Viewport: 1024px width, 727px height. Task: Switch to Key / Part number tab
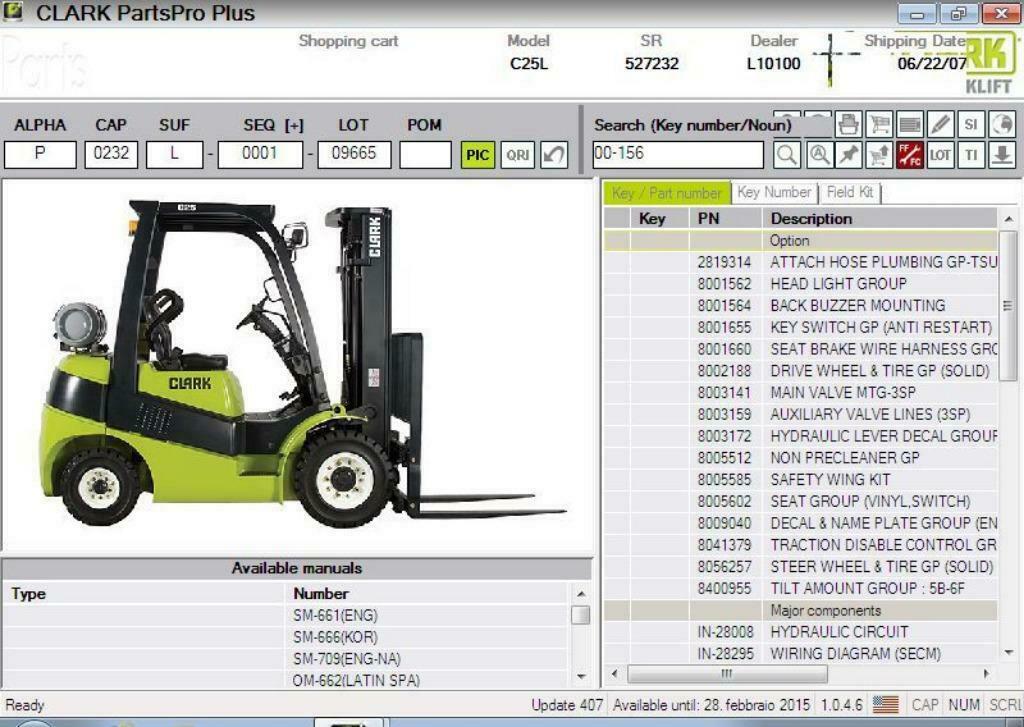tap(666, 193)
